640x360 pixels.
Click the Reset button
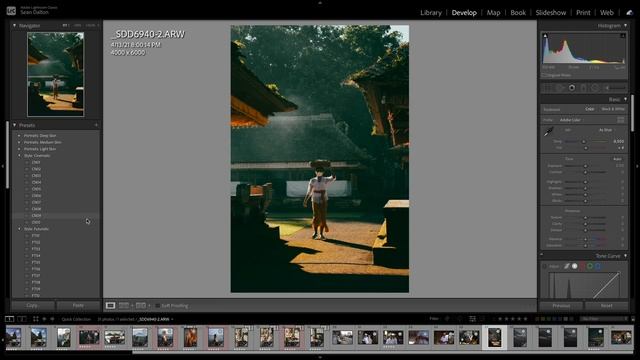click(x=607, y=306)
